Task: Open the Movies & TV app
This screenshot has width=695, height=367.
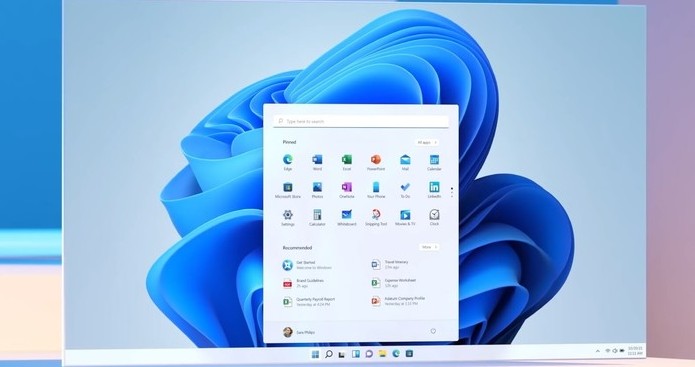Action: pyautogui.click(x=405, y=218)
